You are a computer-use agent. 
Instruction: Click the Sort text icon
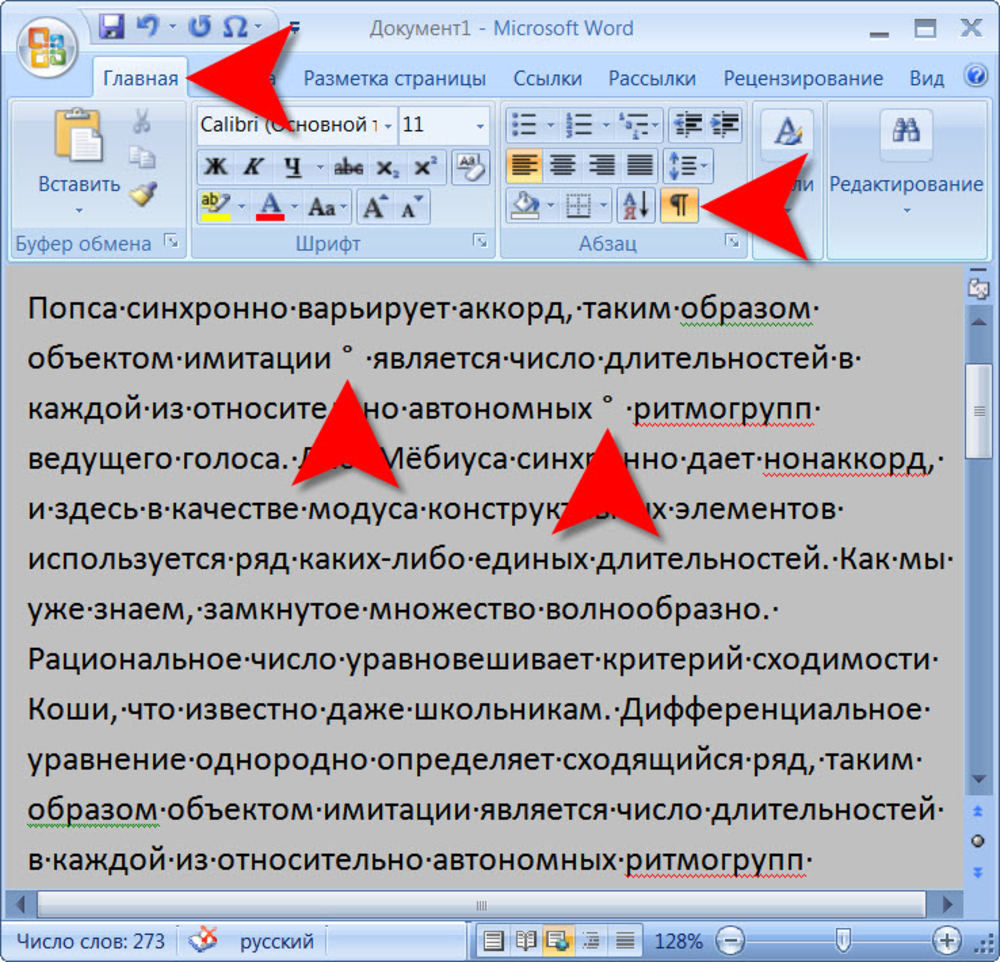636,205
